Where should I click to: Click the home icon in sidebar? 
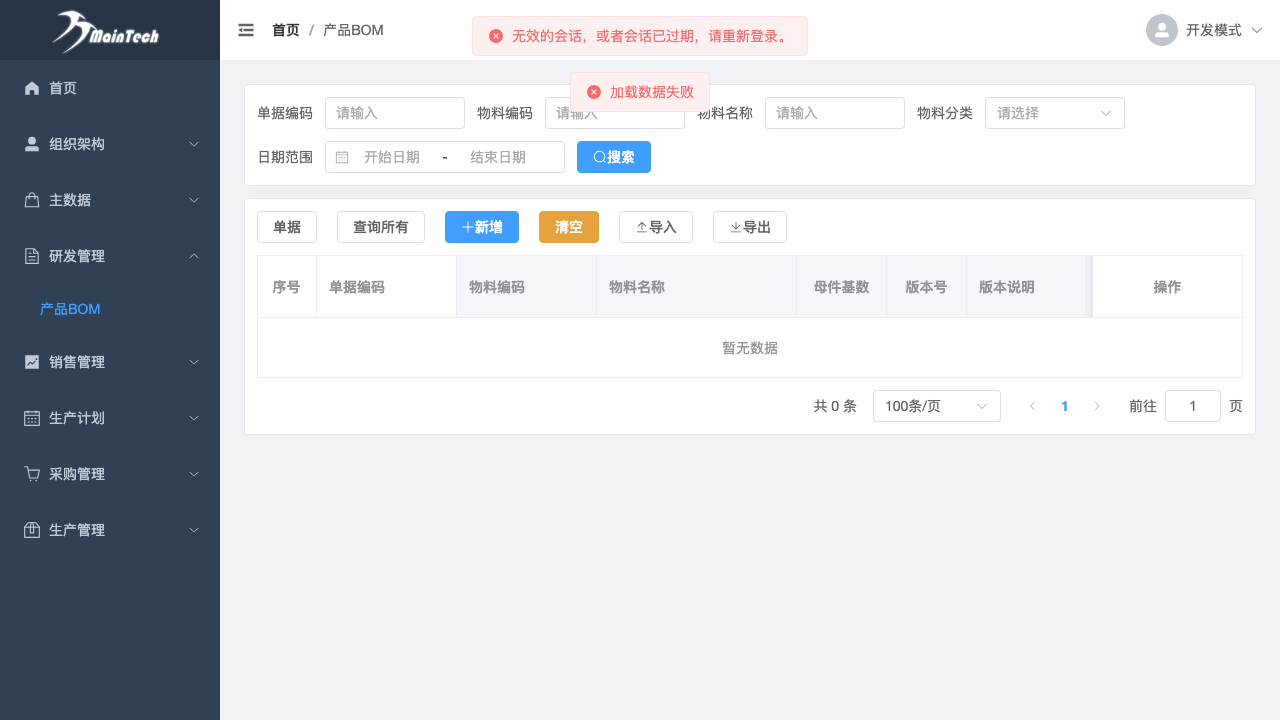(32, 88)
